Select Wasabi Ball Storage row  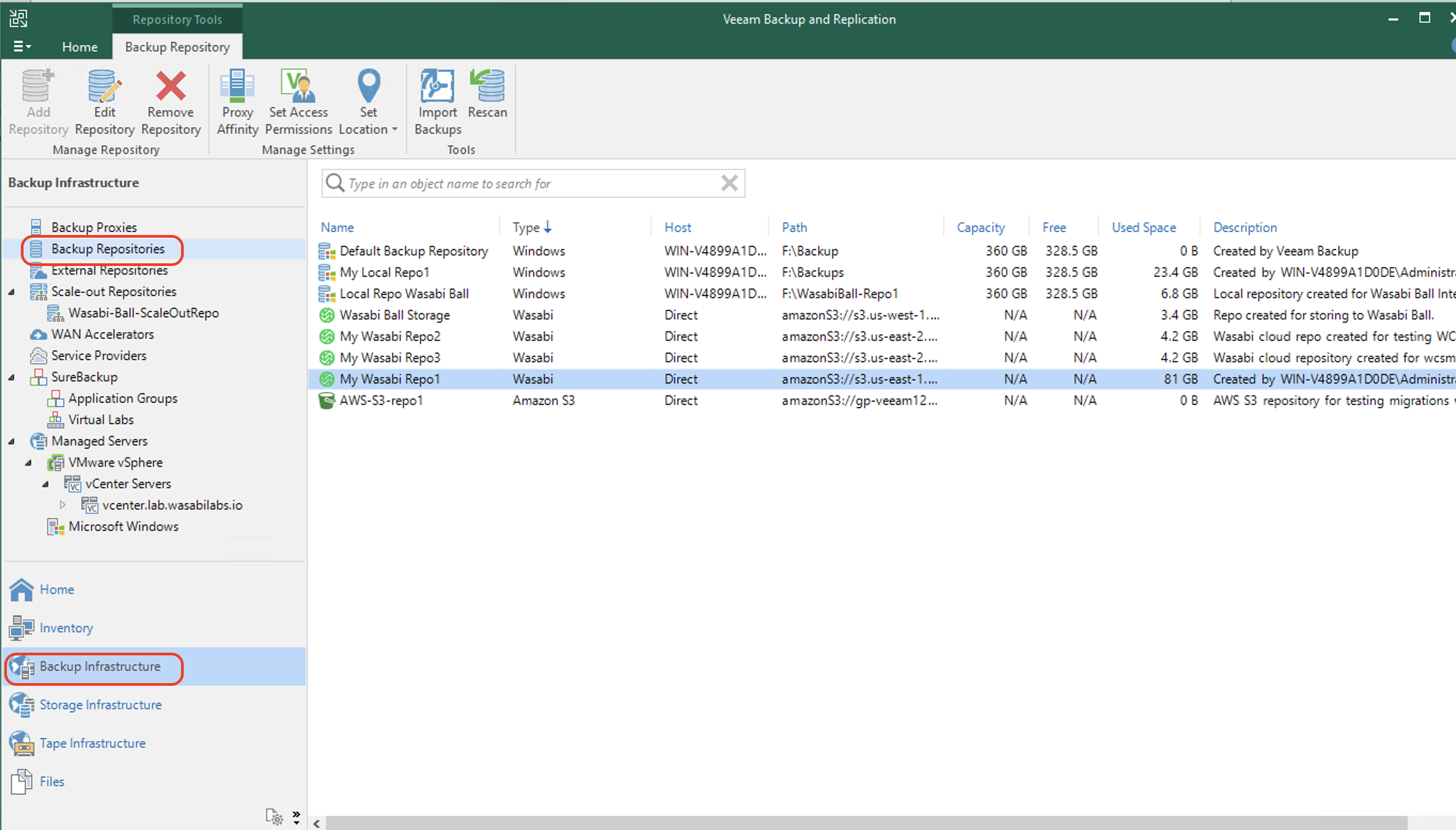(882, 315)
